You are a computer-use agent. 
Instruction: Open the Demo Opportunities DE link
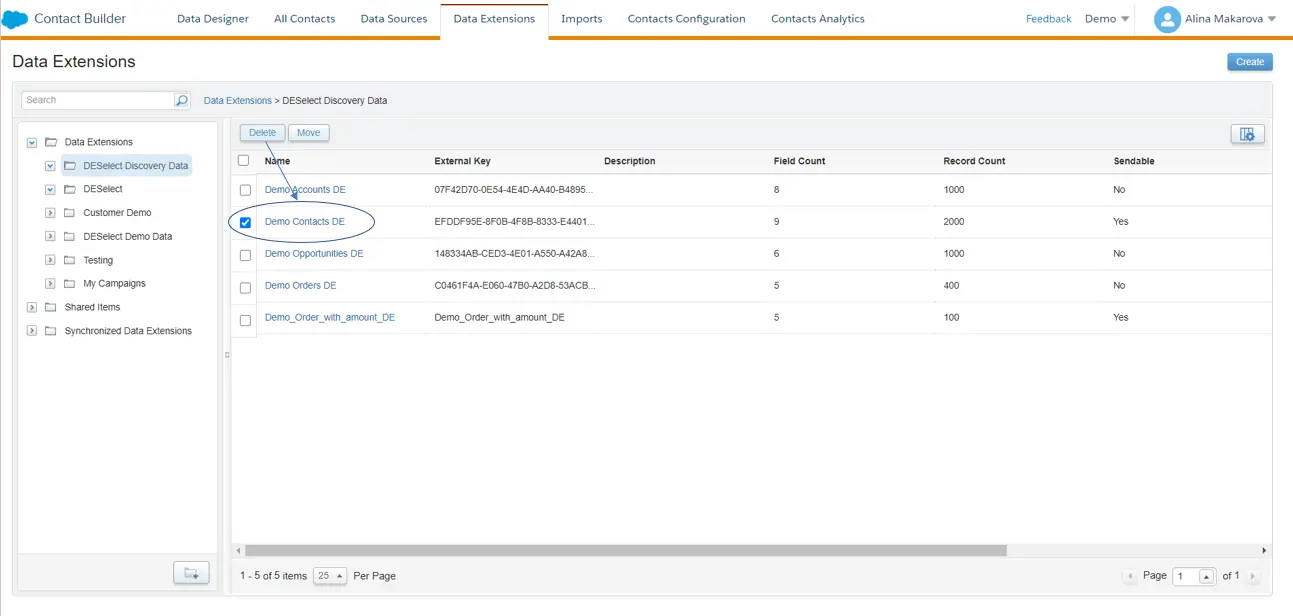click(314, 254)
